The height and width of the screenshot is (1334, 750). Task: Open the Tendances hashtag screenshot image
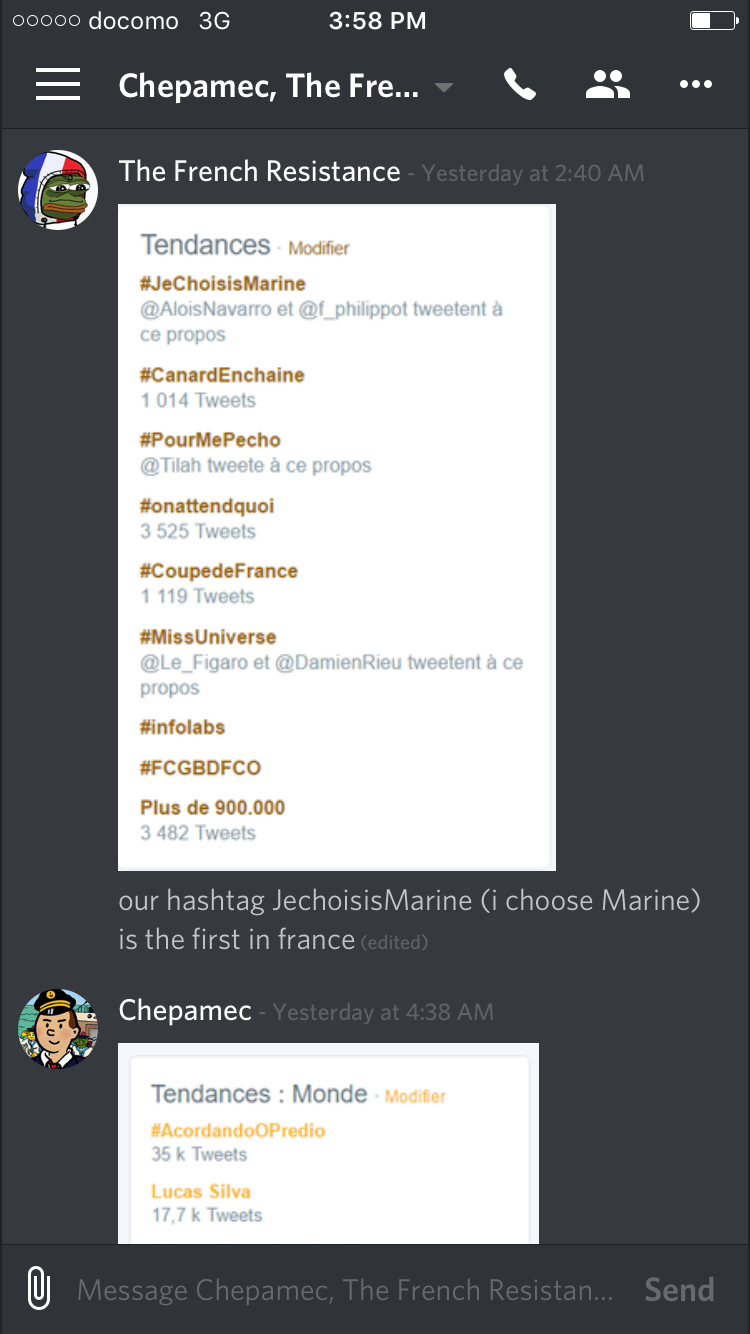click(337, 537)
